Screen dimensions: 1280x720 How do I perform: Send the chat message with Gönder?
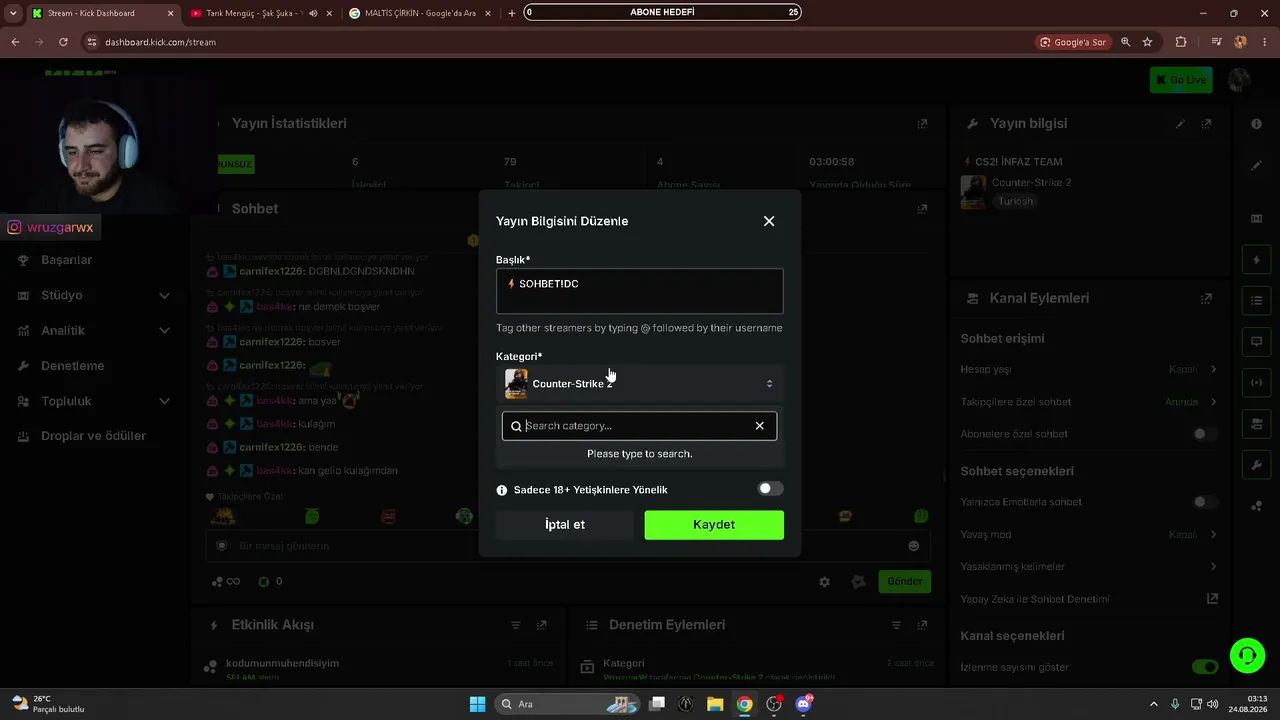click(904, 581)
